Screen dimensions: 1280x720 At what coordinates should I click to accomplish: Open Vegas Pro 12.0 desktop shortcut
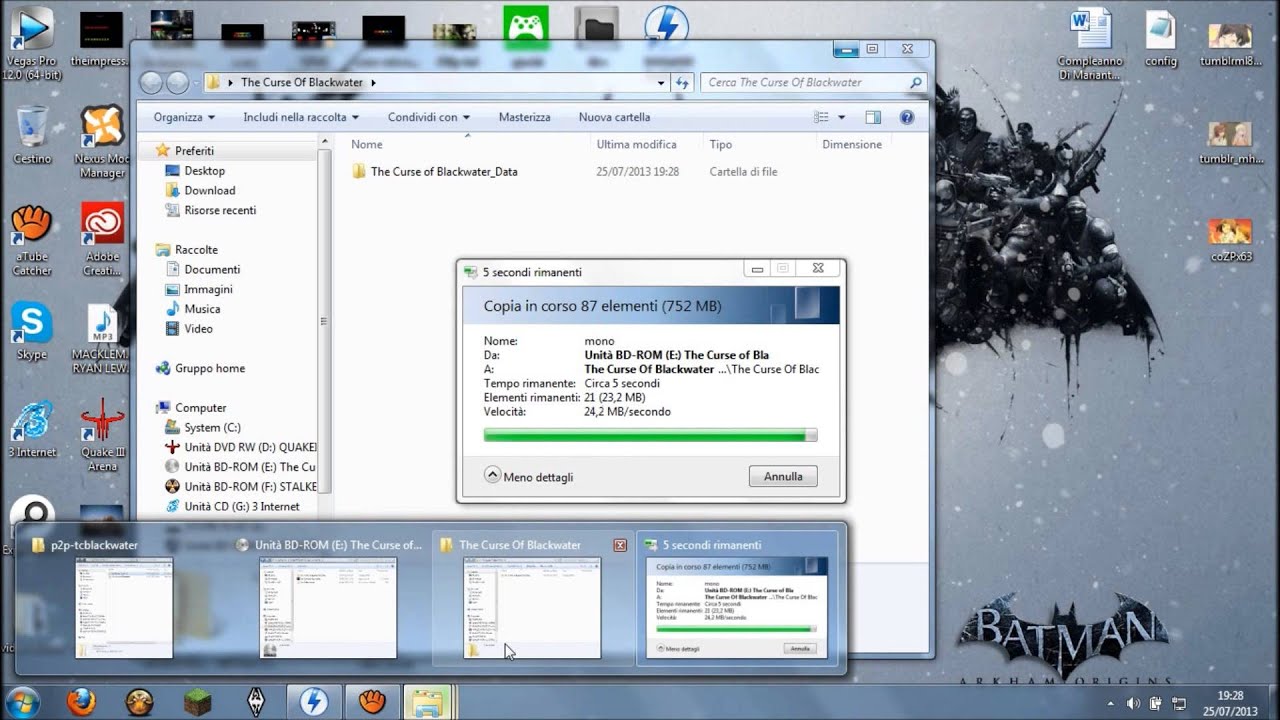[31, 40]
